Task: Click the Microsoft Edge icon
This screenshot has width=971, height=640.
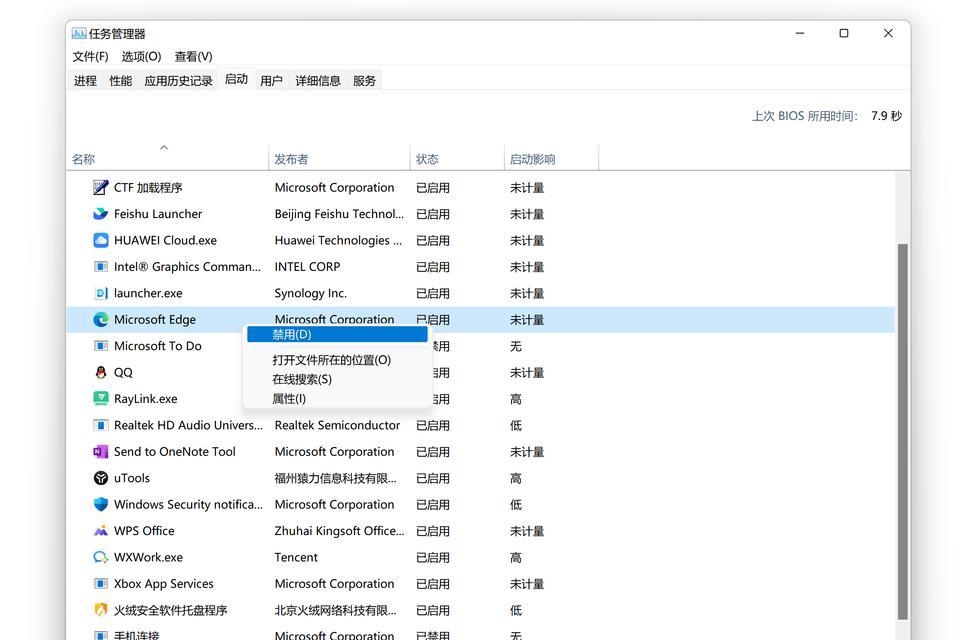Action: click(x=100, y=319)
